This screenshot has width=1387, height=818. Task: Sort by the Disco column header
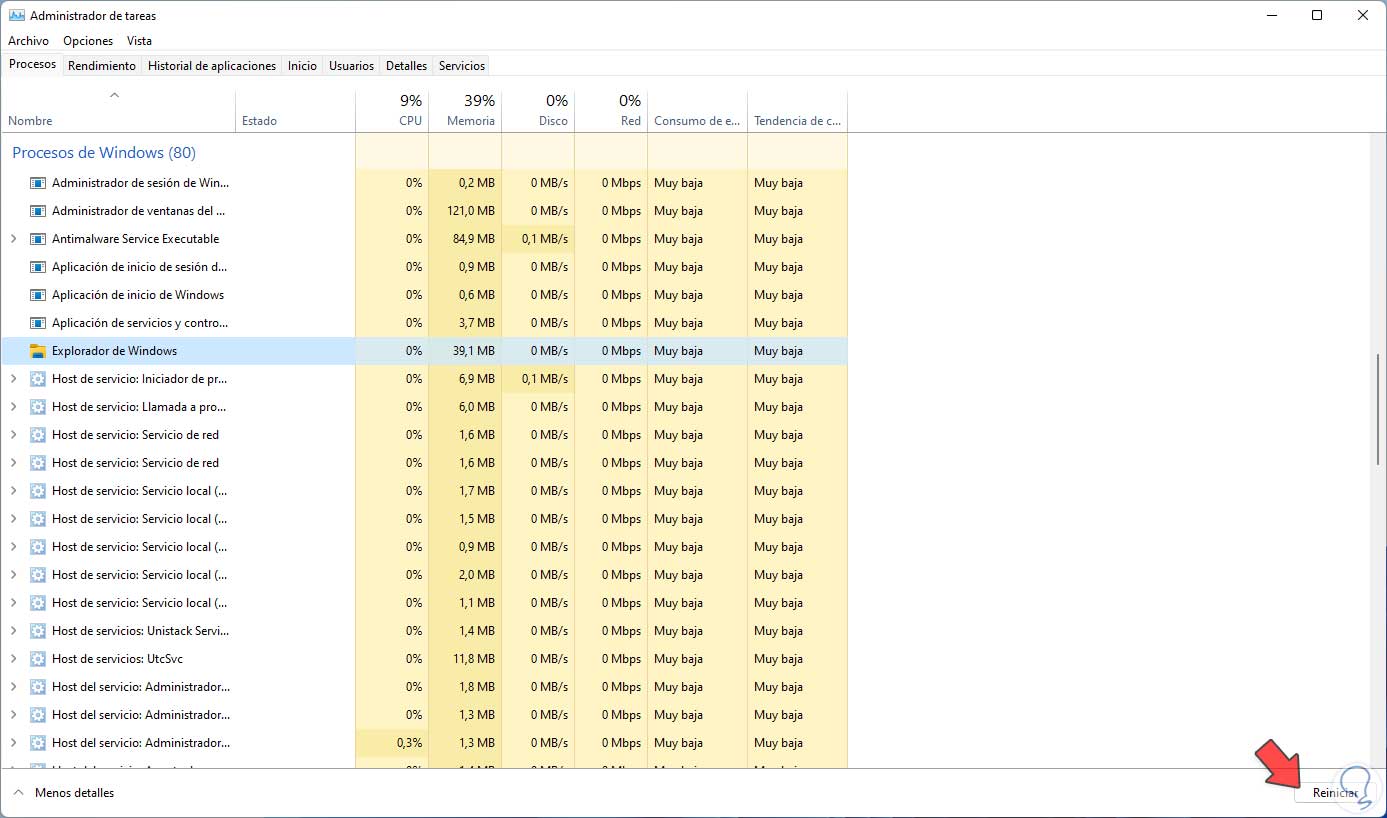538,111
